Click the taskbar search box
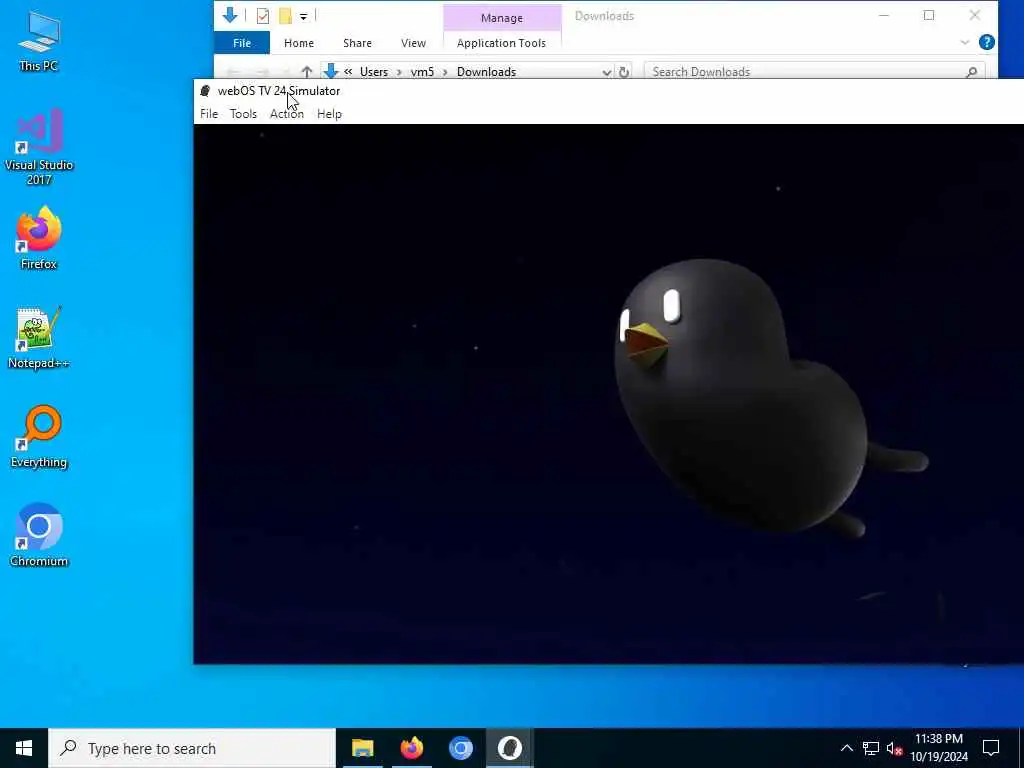This screenshot has height=768, width=1024. 192,748
